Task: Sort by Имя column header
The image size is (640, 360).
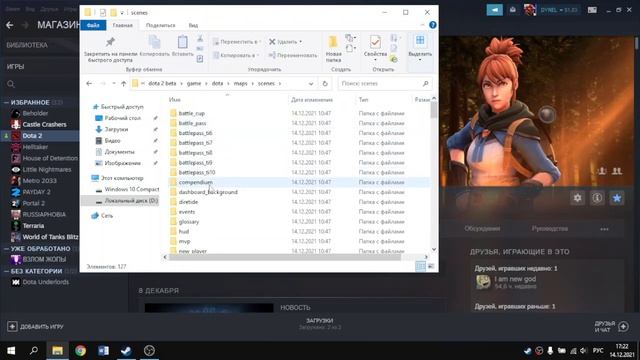Action: (x=175, y=100)
